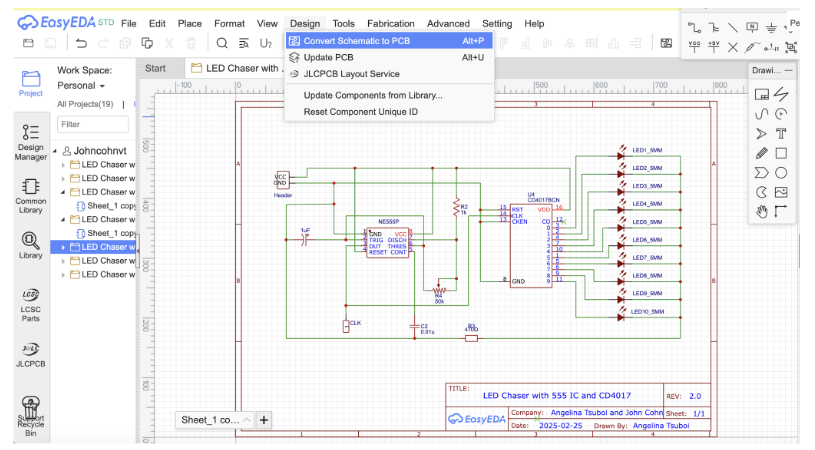The image size is (815, 450).
Task: Collapse the Johncohnvt project tree
Action: coord(55,151)
